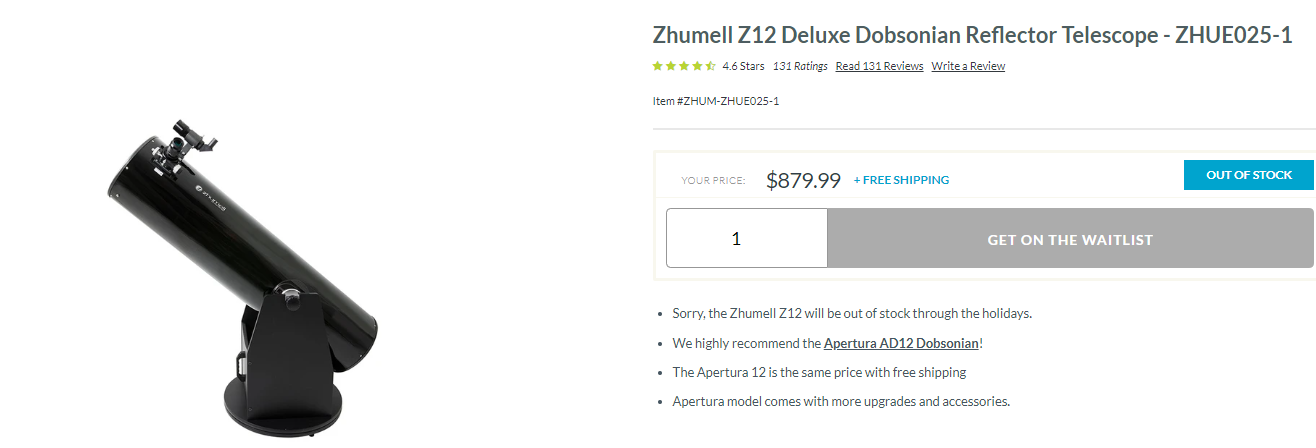The image size is (1316, 448).
Task: Click the second rating star
Action: tap(671, 67)
